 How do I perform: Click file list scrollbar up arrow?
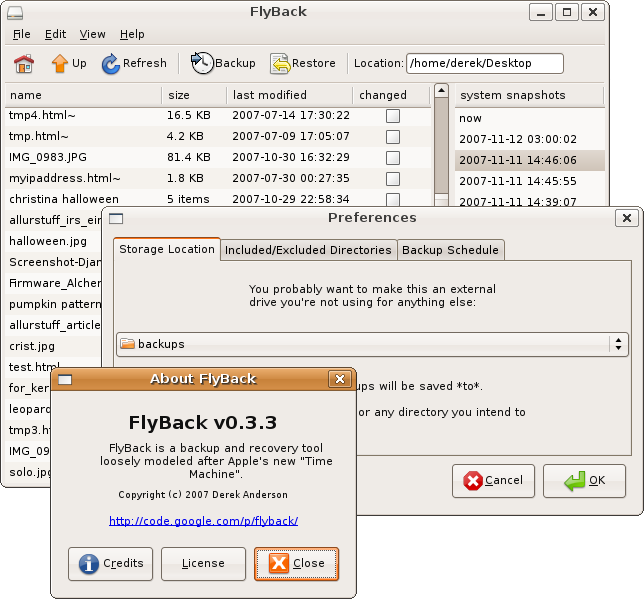coord(441,90)
